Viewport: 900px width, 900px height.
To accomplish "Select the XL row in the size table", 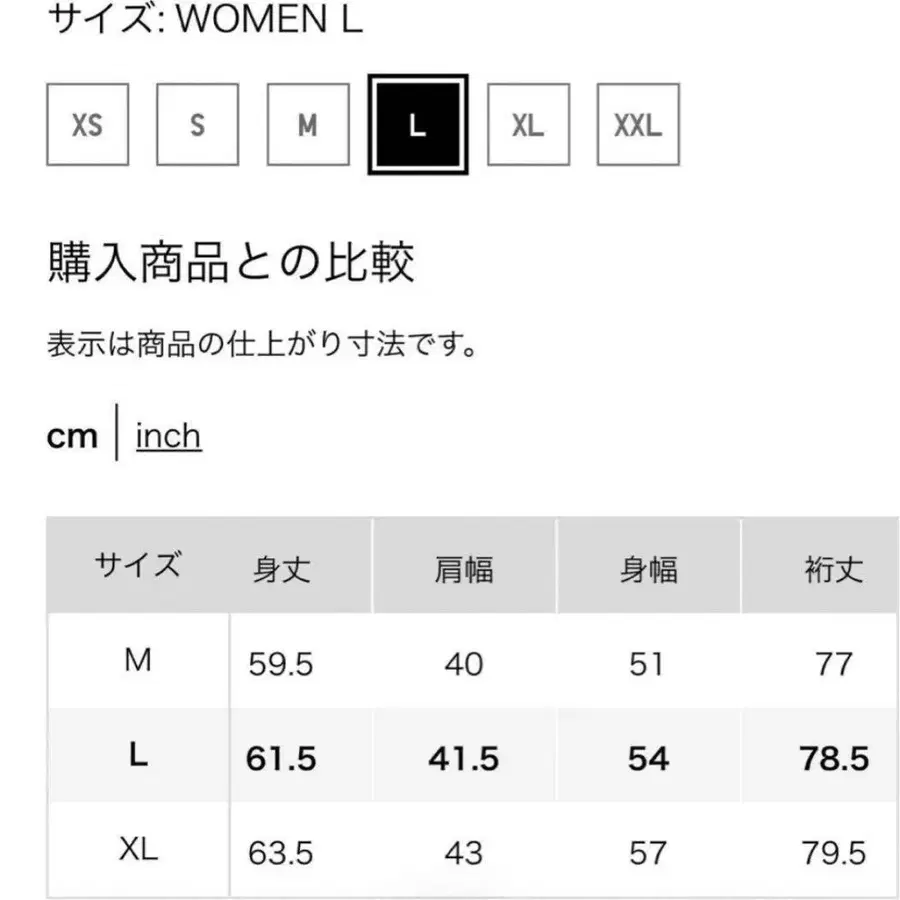I will click(x=139, y=852).
